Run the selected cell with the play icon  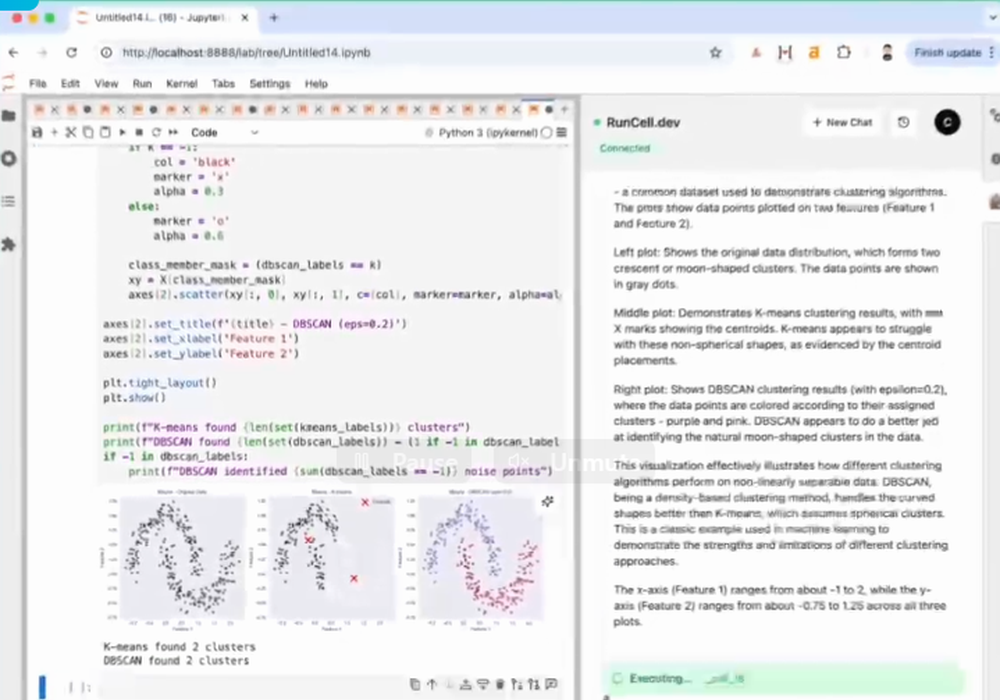click(122, 133)
